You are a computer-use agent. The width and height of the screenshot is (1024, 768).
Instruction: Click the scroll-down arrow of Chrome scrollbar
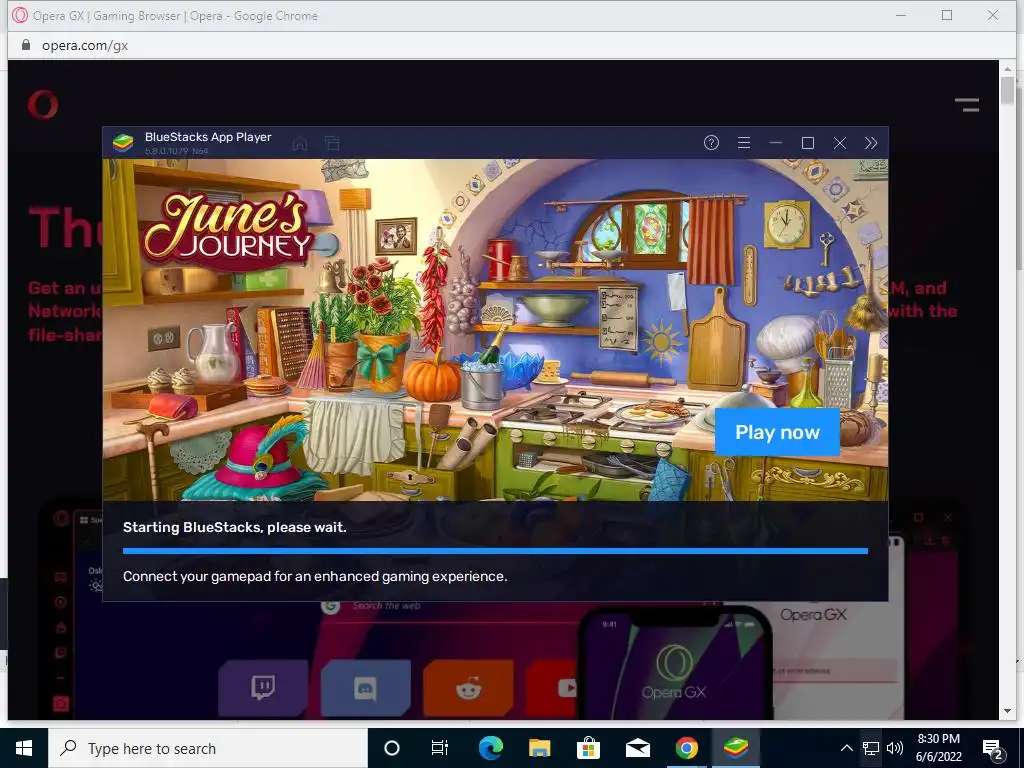pyautogui.click(x=1007, y=711)
